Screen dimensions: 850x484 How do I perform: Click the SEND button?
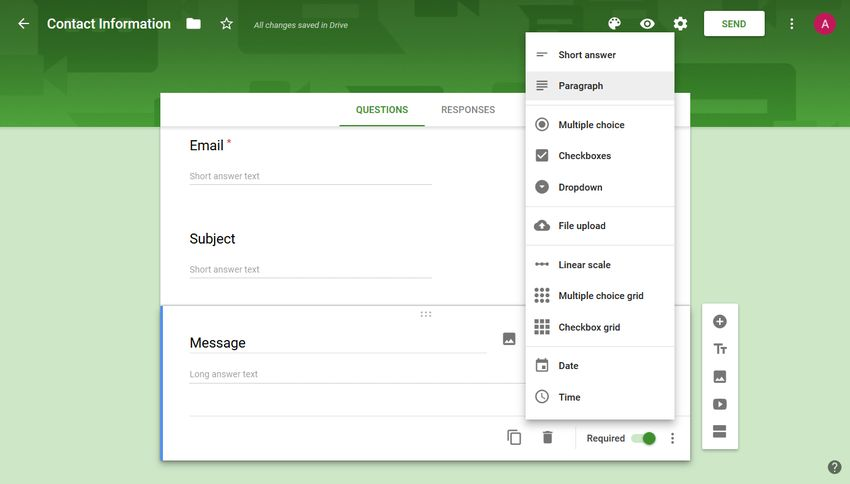tap(734, 24)
